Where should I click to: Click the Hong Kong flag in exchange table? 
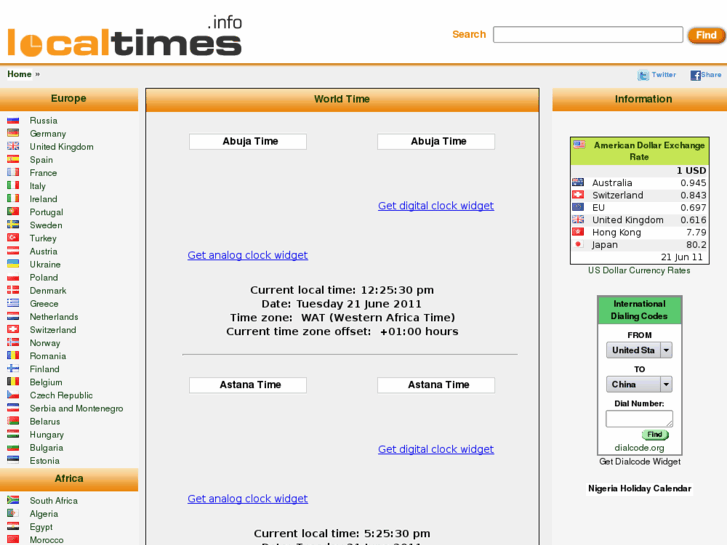point(578,231)
